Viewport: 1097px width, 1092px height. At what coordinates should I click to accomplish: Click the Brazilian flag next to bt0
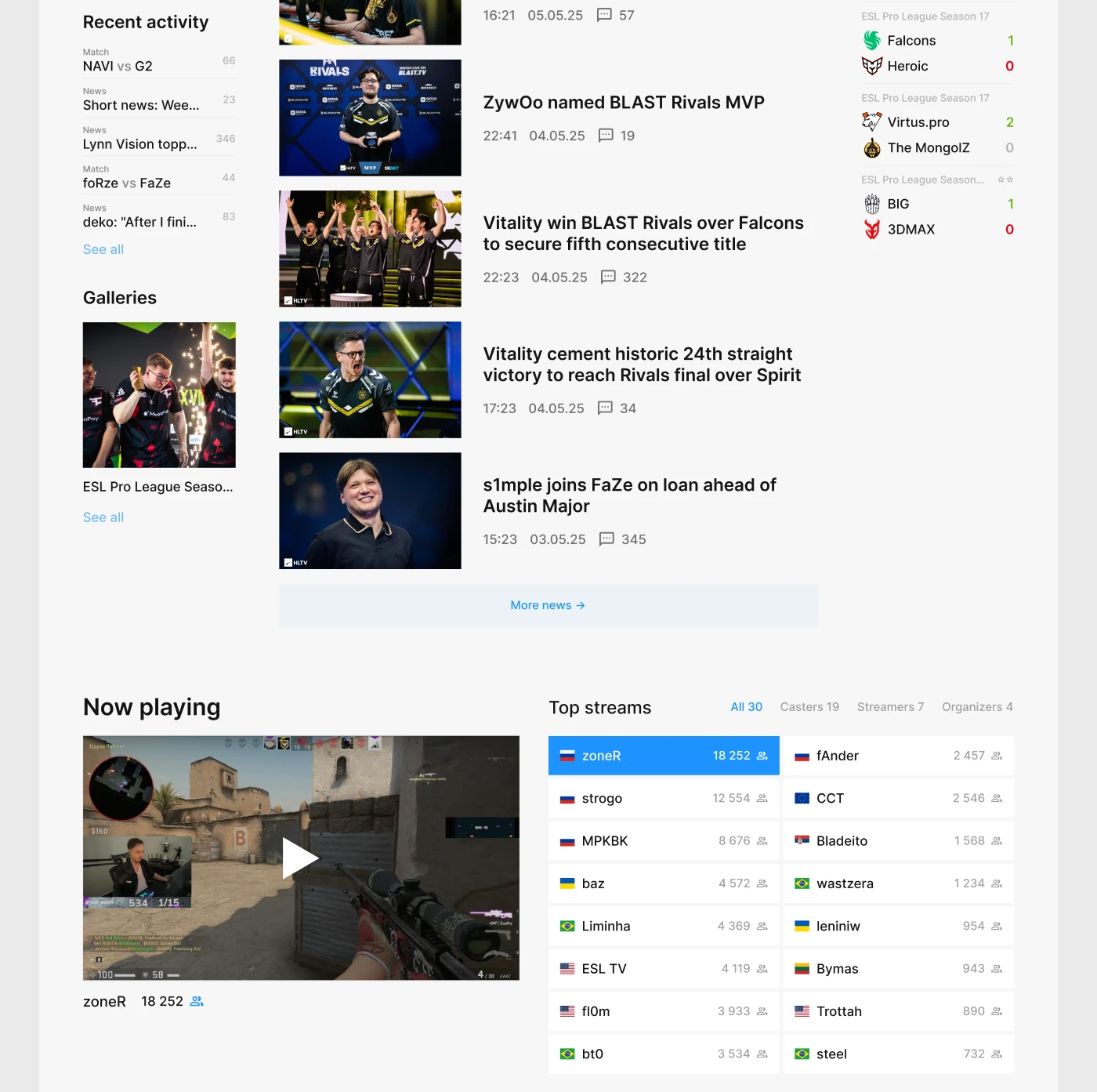[567, 1054]
